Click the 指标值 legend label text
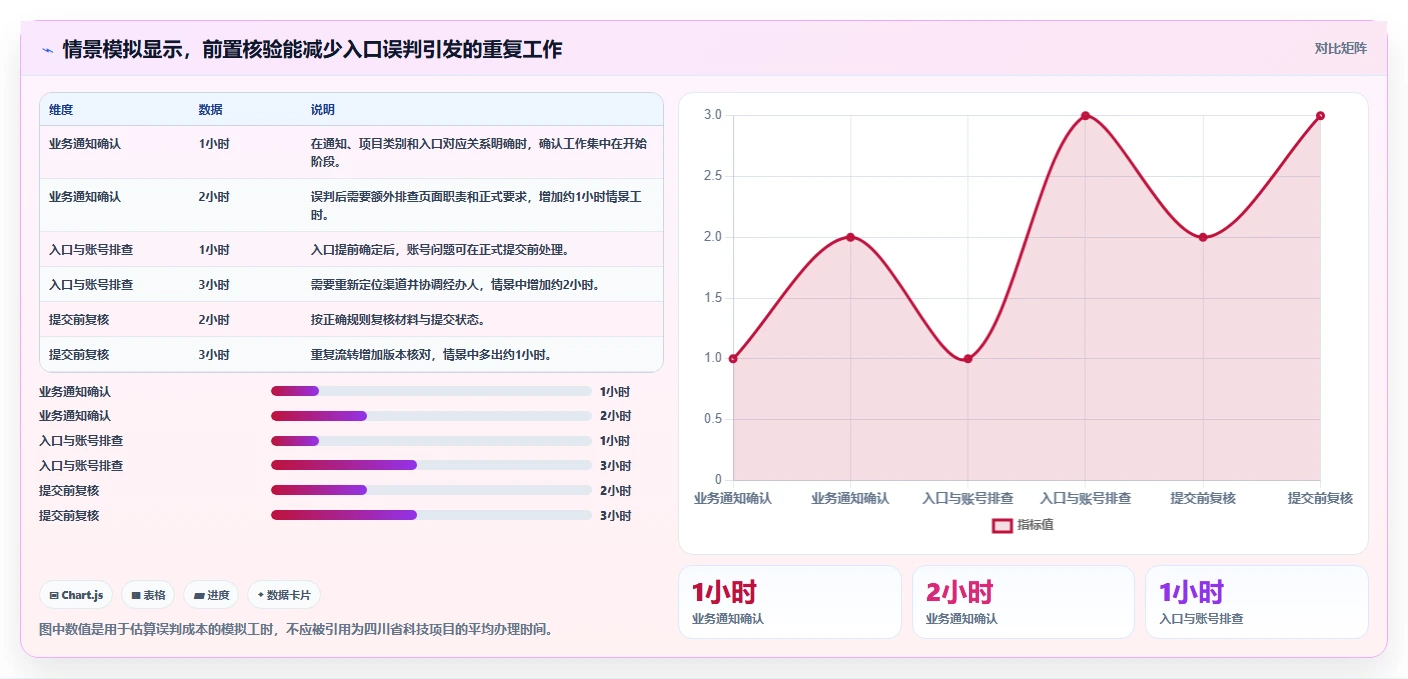The height and width of the screenshot is (679, 1408). tap(1035, 525)
